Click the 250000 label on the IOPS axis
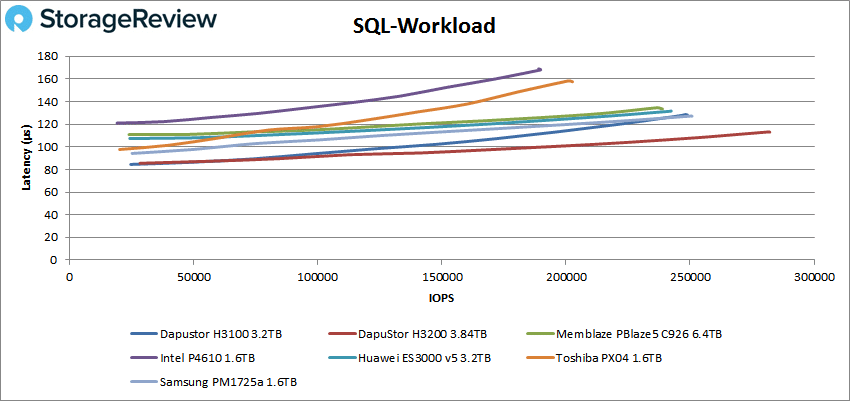The image size is (850, 401). click(x=690, y=276)
